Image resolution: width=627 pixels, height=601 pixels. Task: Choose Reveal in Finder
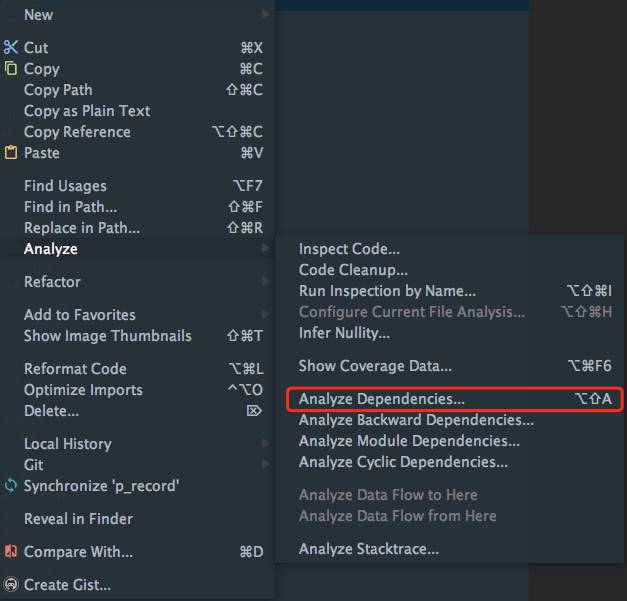click(78, 519)
